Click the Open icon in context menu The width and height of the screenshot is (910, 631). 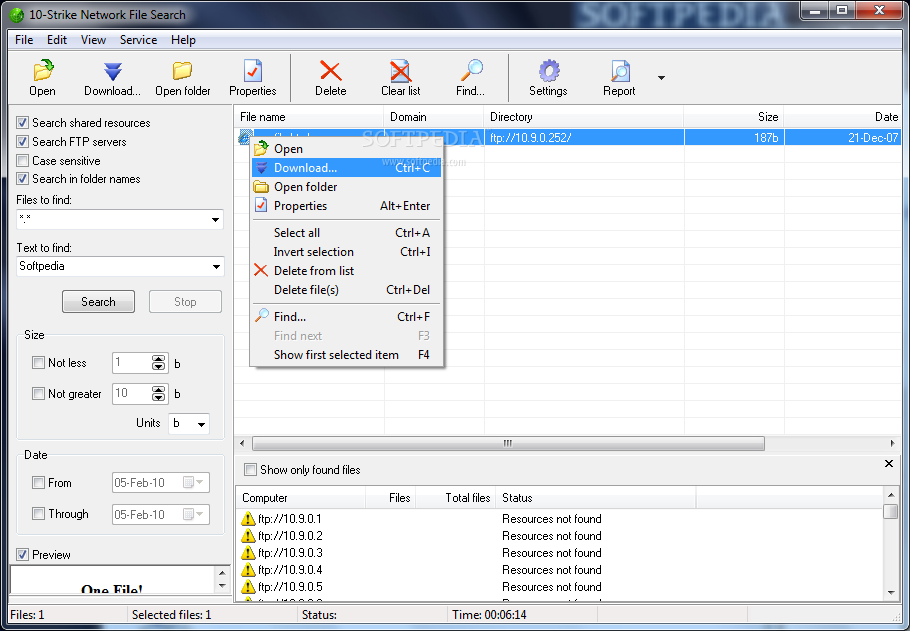point(261,149)
